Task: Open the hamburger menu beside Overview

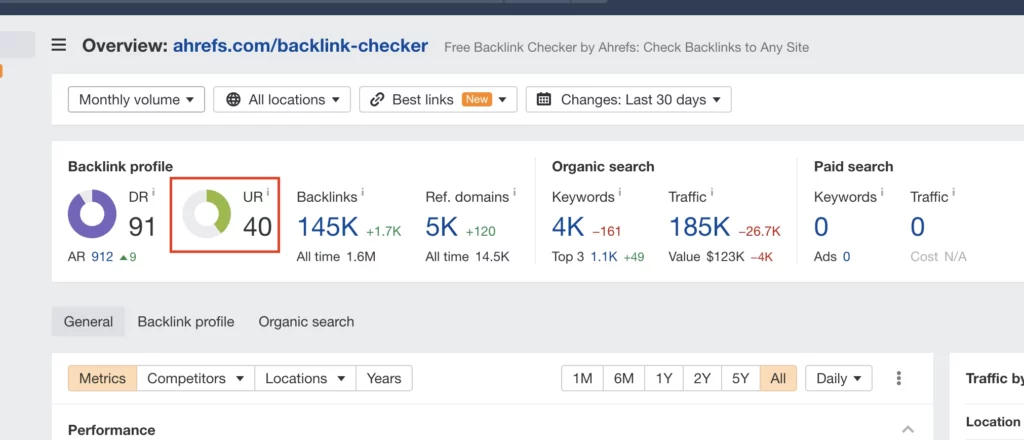Action: 59,46
